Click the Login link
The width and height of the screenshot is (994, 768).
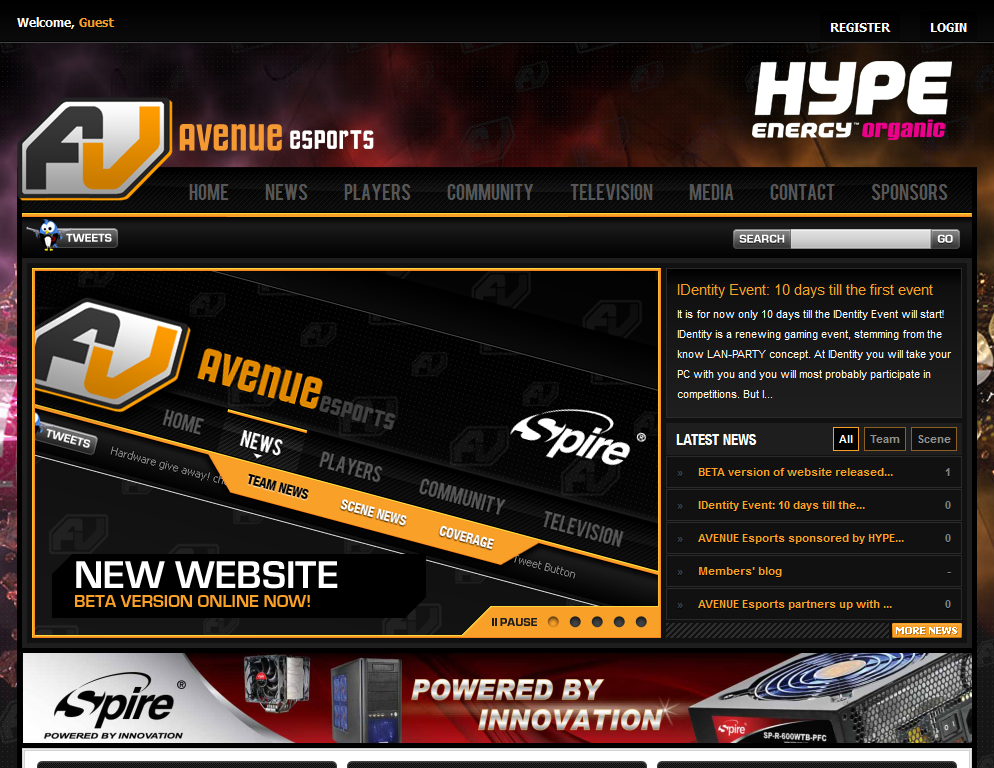tap(948, 27)
